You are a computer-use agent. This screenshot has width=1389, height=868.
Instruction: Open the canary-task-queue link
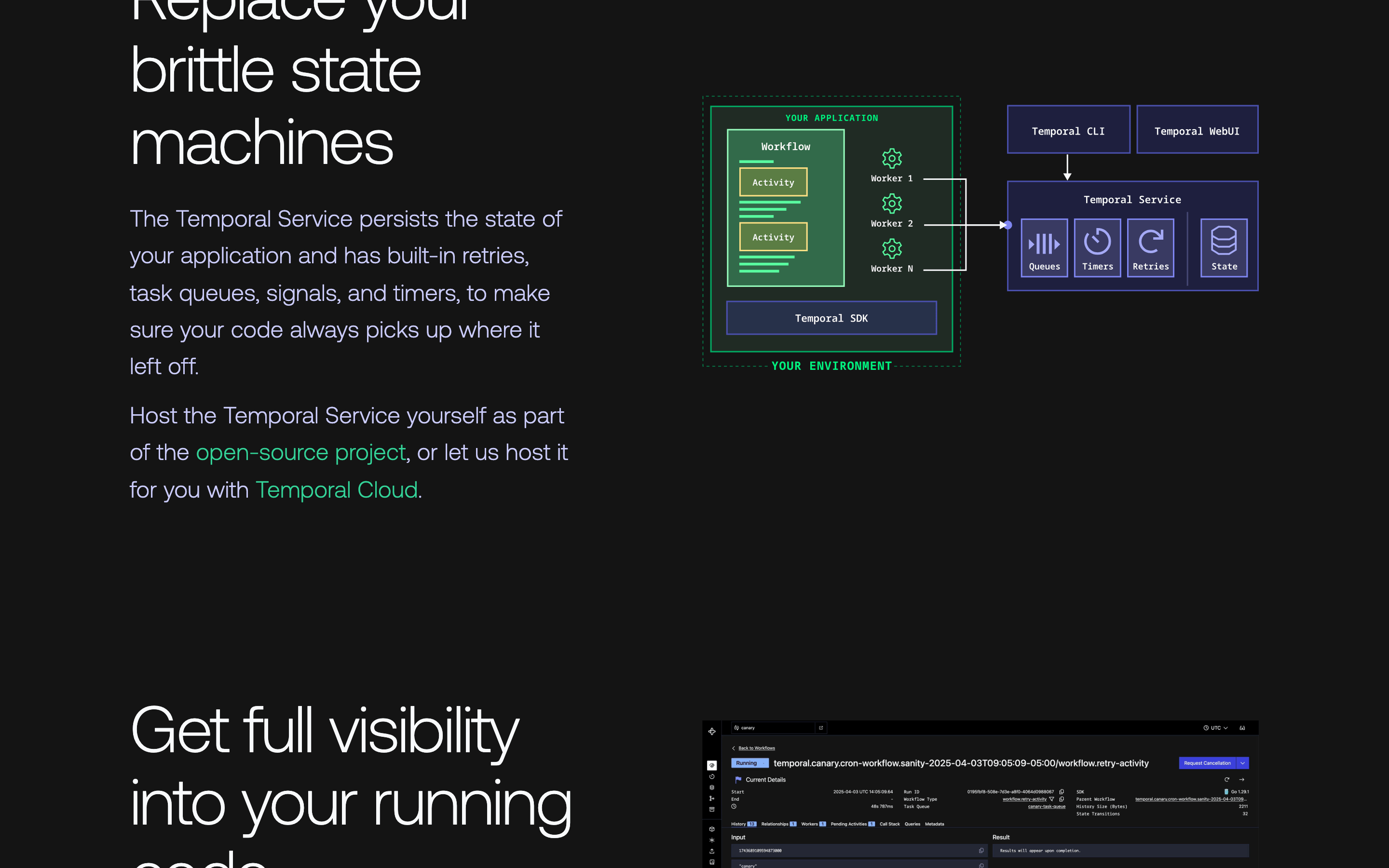1047,807
